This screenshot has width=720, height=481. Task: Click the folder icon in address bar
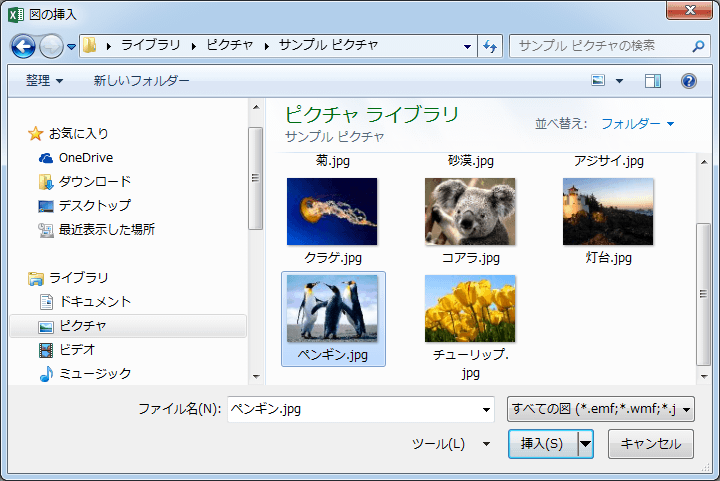click(90, 45)
